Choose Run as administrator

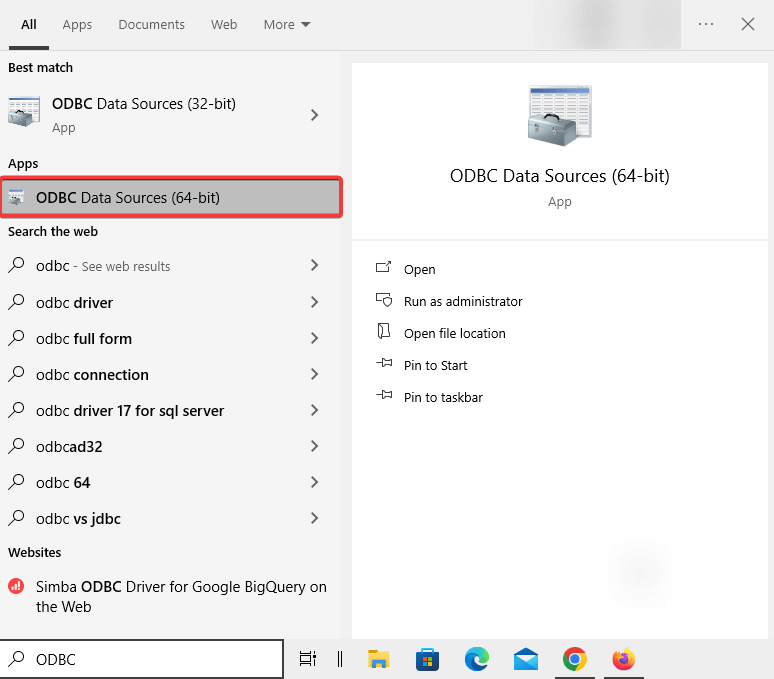tap(463, 302)
